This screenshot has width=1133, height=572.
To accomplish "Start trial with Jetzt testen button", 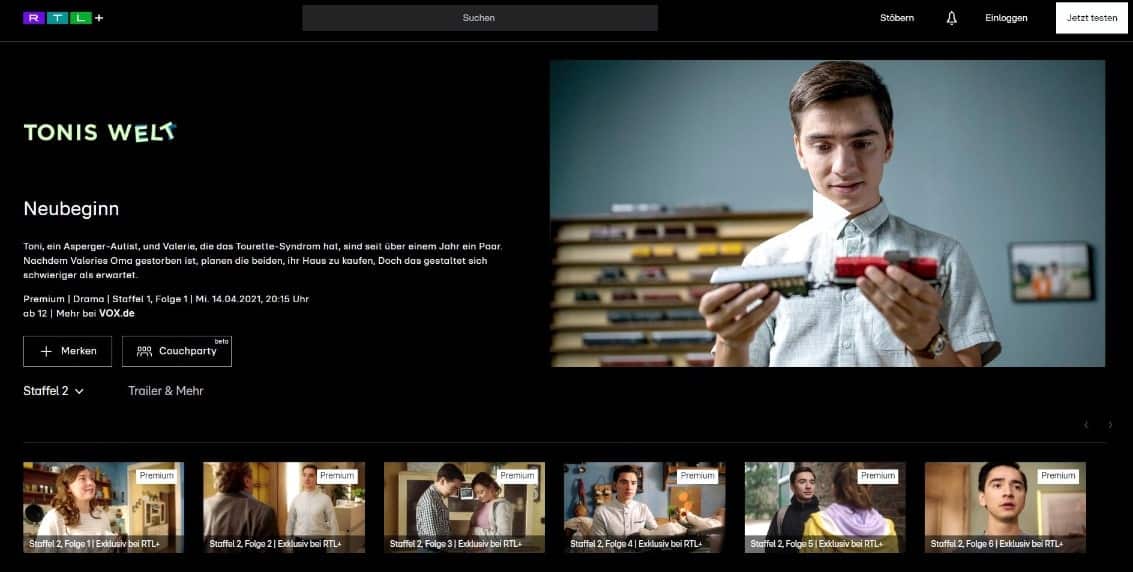I will (x=1092, y=18).
